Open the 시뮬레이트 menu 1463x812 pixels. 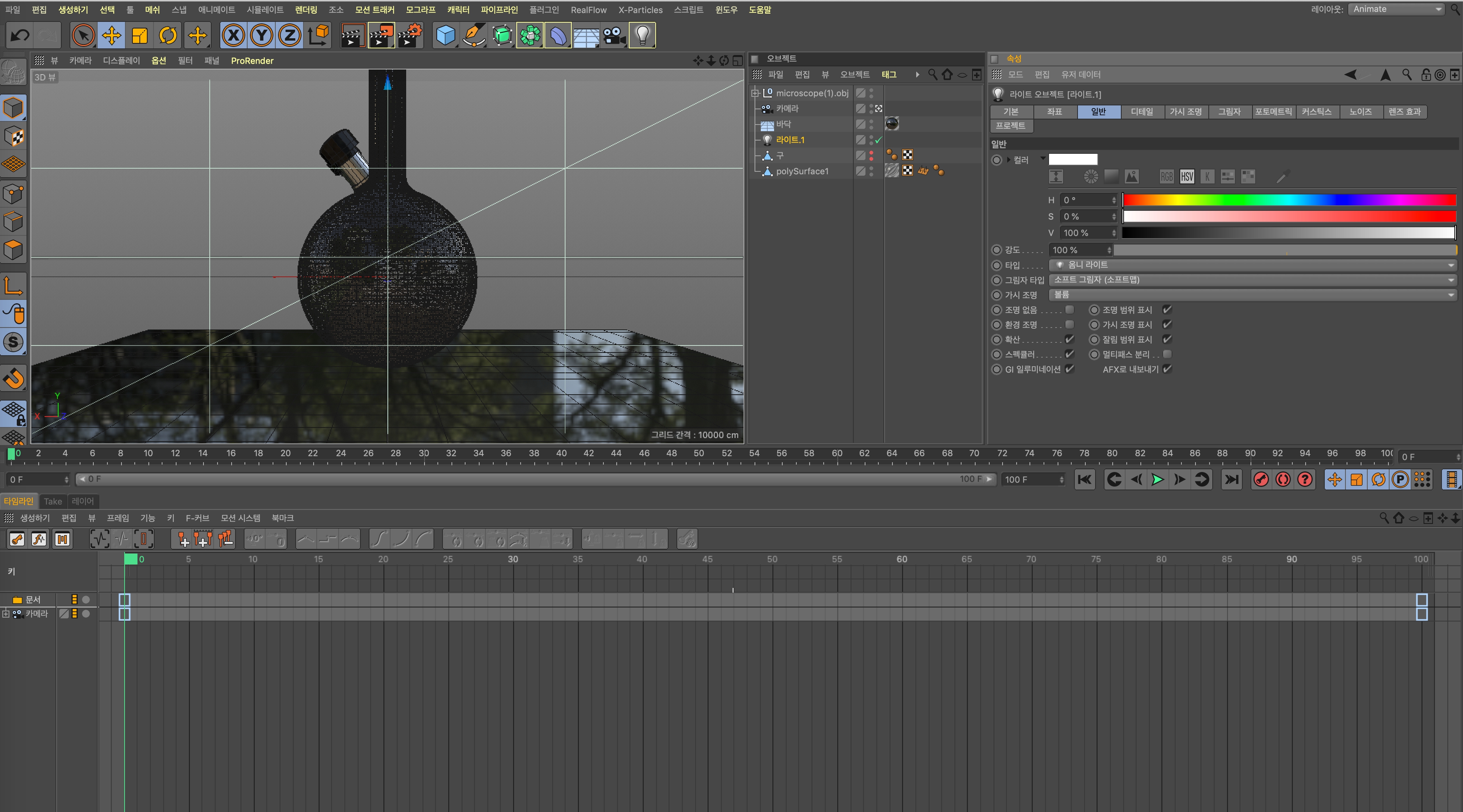[x=265, y=10]
